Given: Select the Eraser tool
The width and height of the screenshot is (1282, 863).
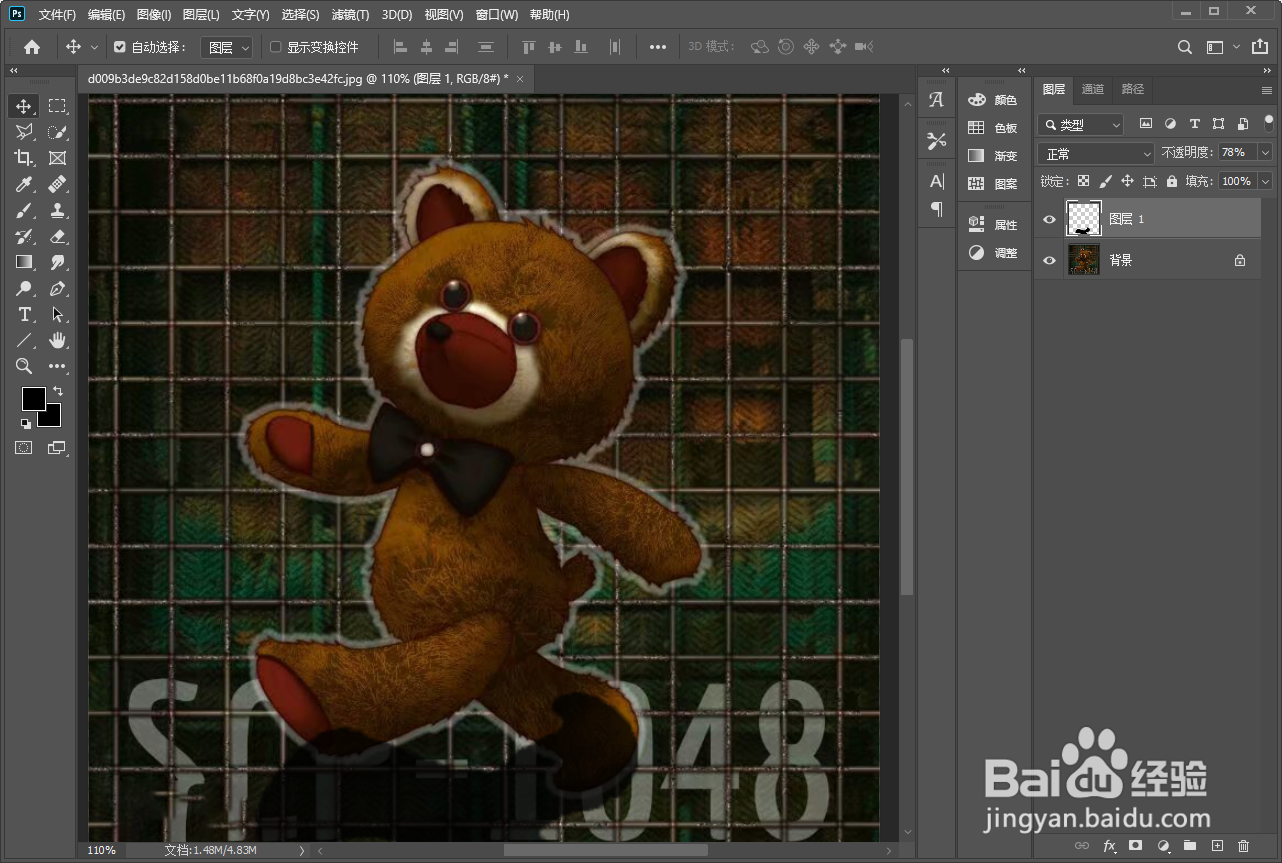Looking at the screenshot, I should pos(58,236).
